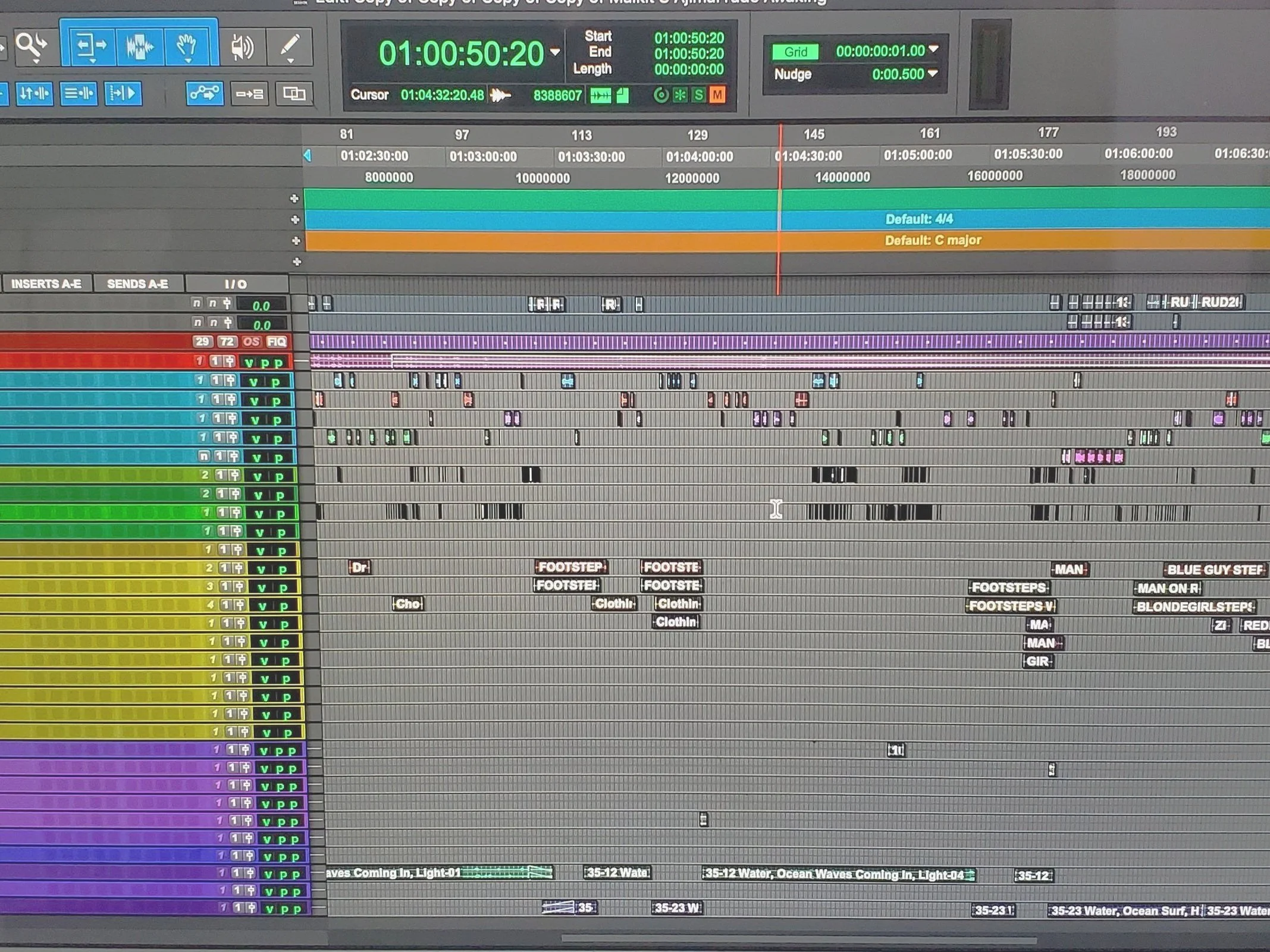The height and width of the screenshot is (952, 1270).
Task: Click the INSERTS A-E column header
Action: coord(46,284)
